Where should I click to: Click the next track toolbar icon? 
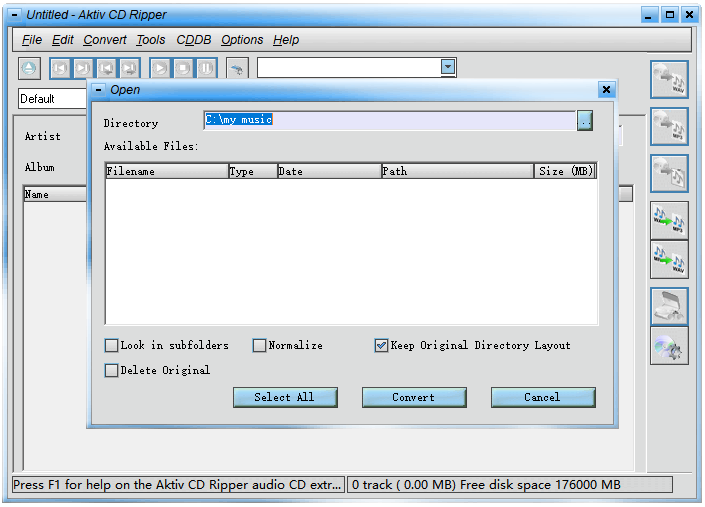(83, 68)
